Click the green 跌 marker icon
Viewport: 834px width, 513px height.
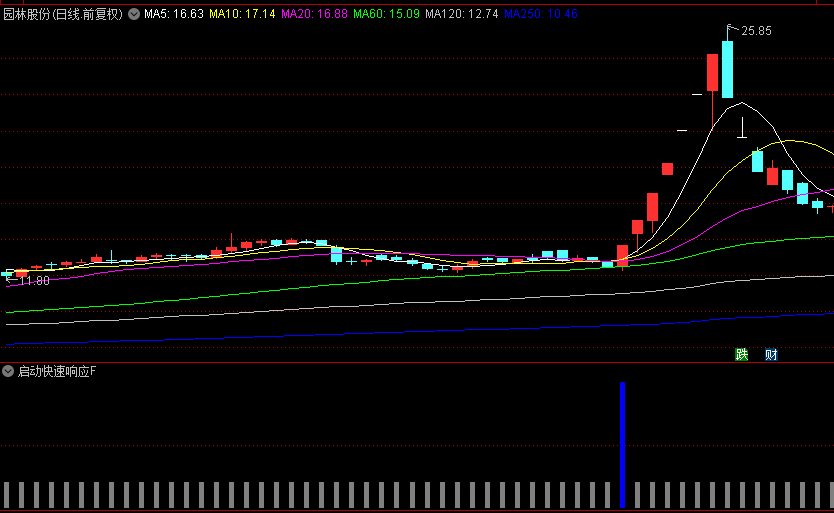point(741,354)
